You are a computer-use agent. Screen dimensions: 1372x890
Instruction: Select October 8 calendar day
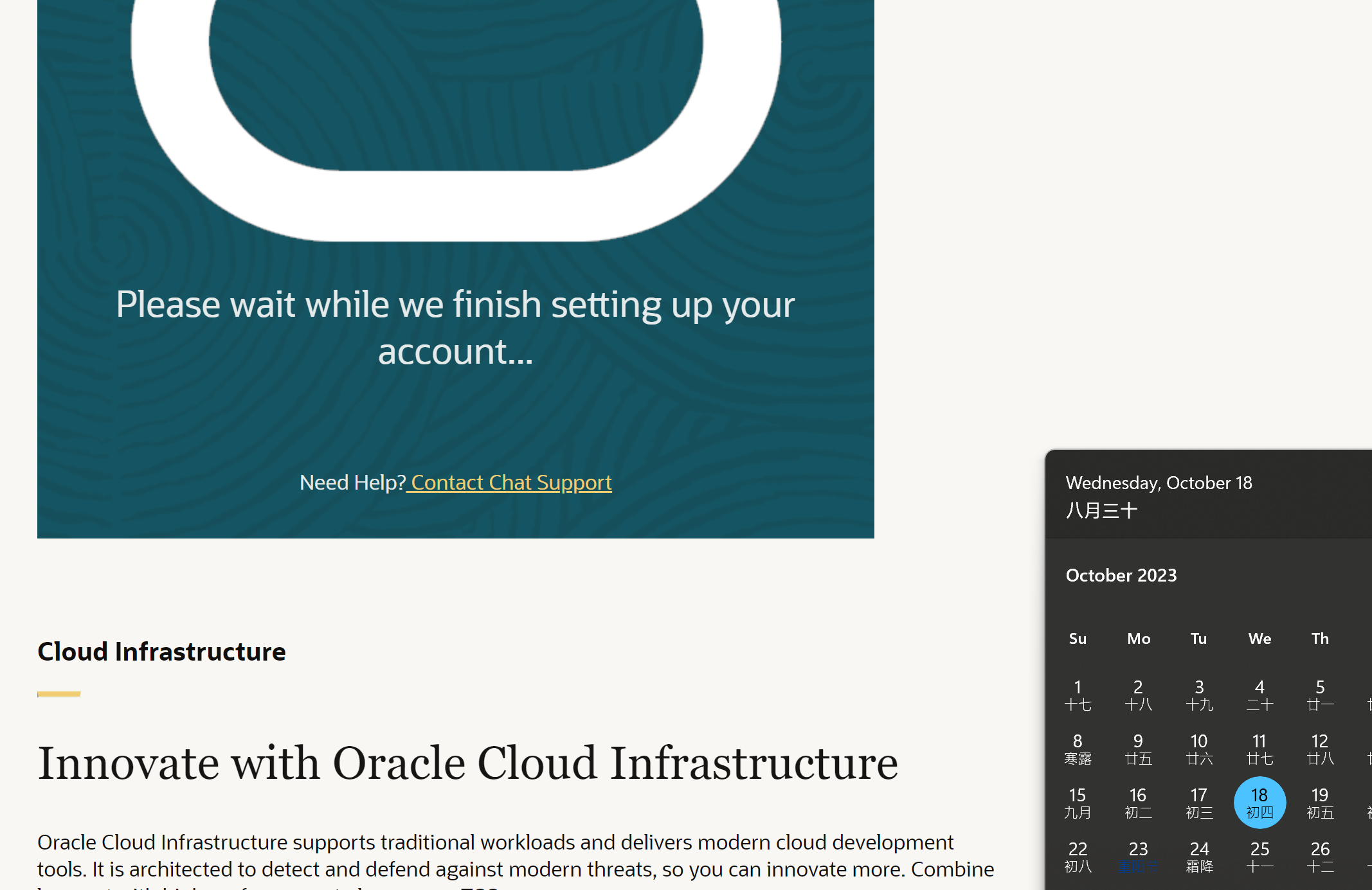coord(1078,749)
